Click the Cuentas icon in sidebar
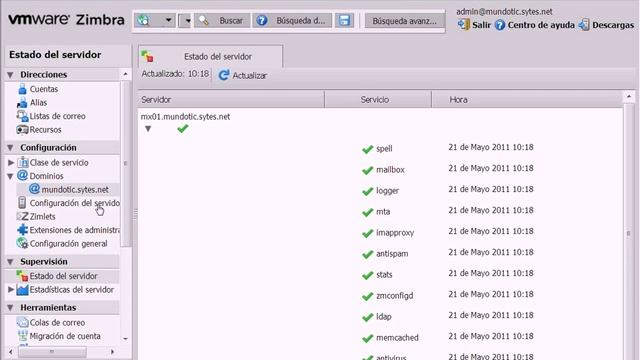This screenshot has width=640, height=360. click(22, 89)
